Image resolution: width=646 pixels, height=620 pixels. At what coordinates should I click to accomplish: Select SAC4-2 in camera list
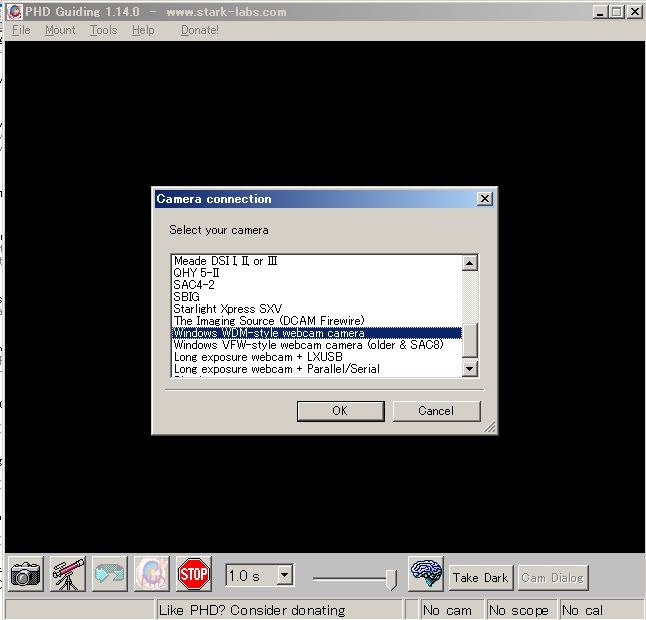[316, 285]
